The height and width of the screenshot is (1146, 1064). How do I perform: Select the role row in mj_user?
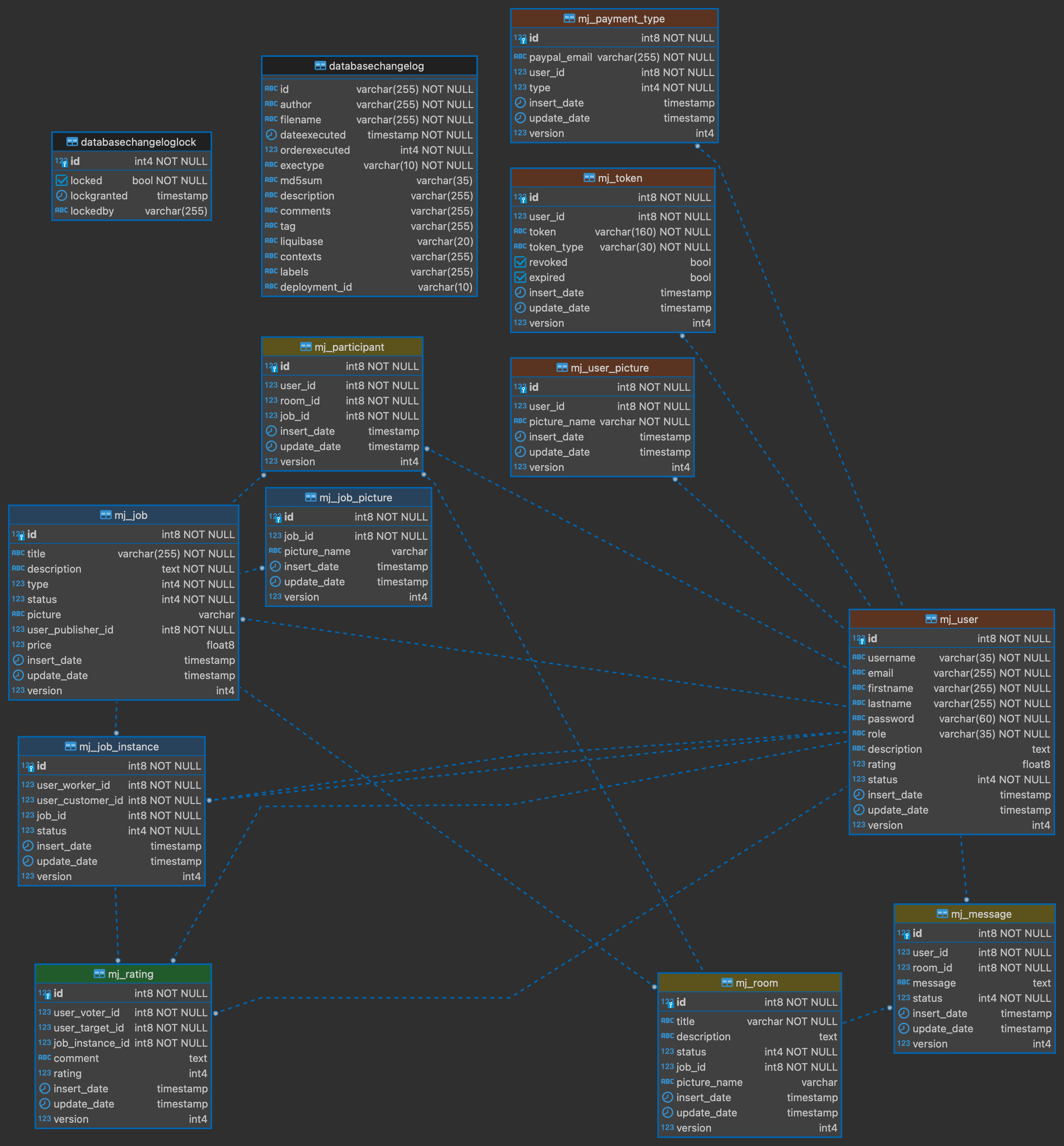coord(952,734)
